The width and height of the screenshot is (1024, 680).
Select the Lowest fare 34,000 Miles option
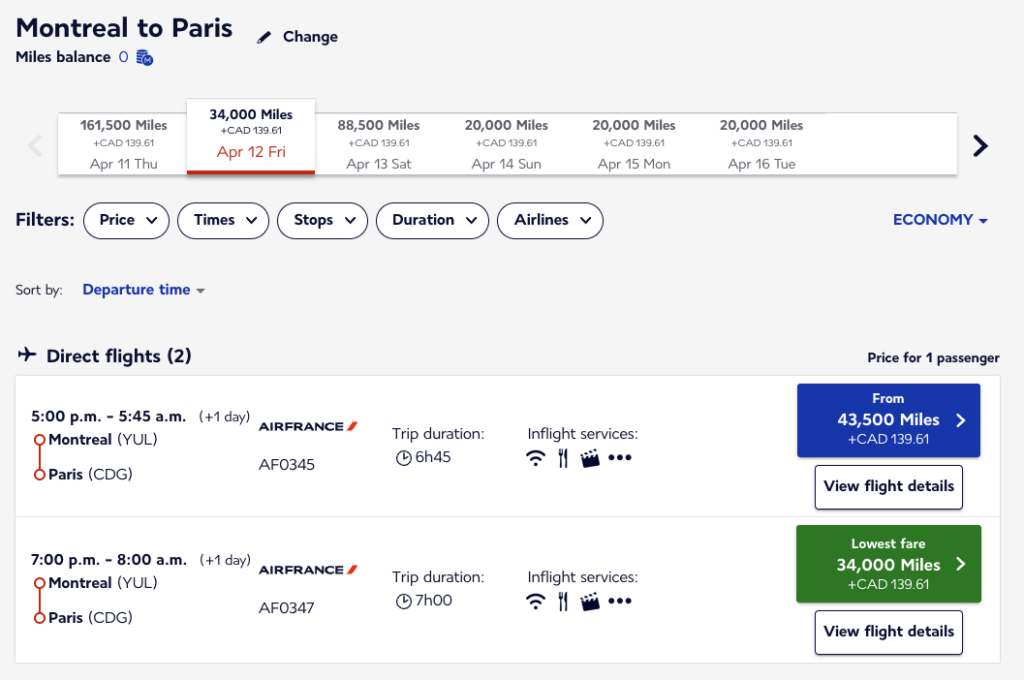tap(888, 564)
